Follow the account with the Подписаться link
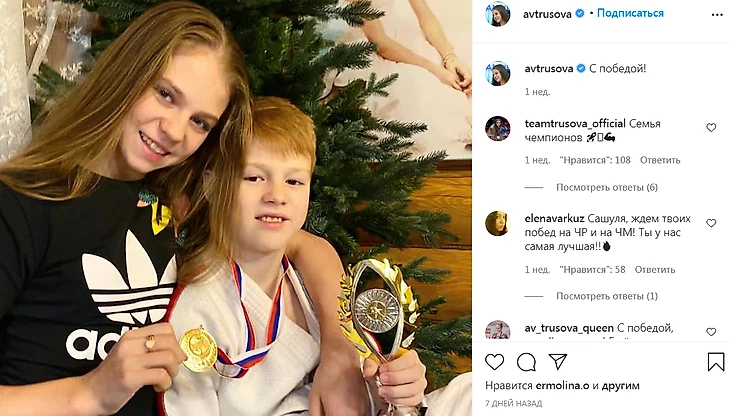Viewport: 730px width, 416px height. click(630, 13)
